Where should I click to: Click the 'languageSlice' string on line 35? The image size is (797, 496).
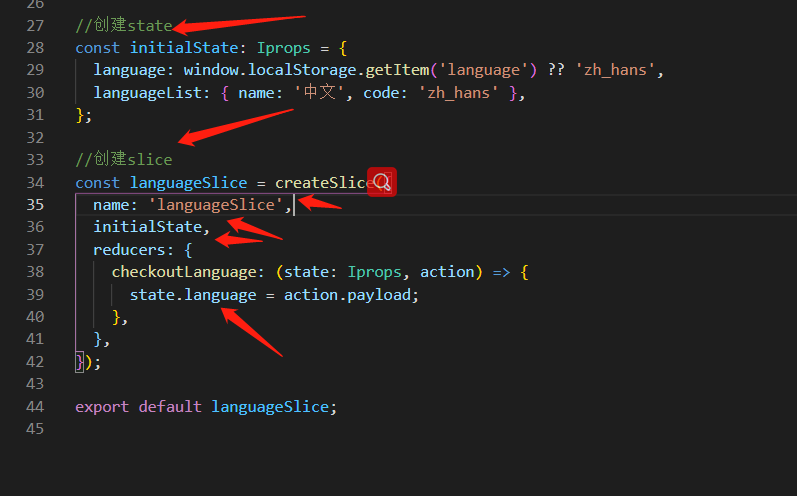(216, 205)
